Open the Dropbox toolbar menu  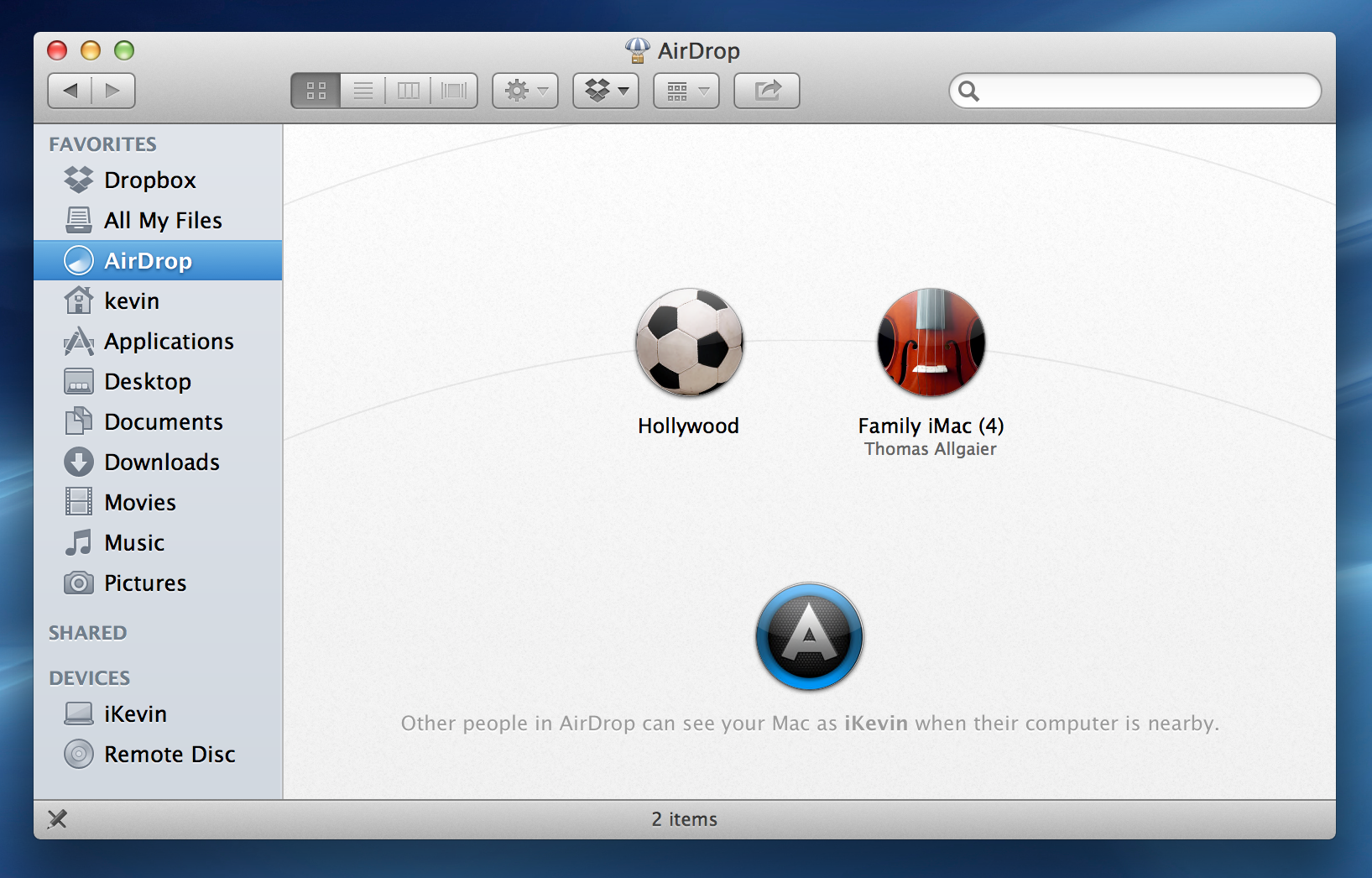click(606, 91)
